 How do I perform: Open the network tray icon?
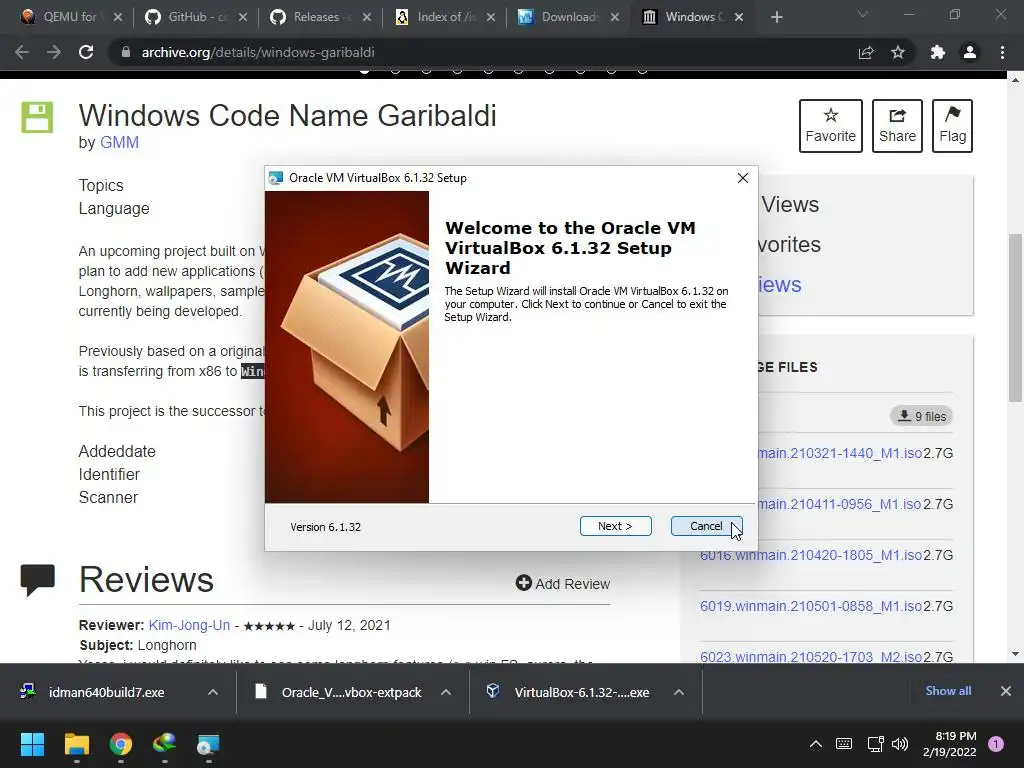(x=875, y=744)
